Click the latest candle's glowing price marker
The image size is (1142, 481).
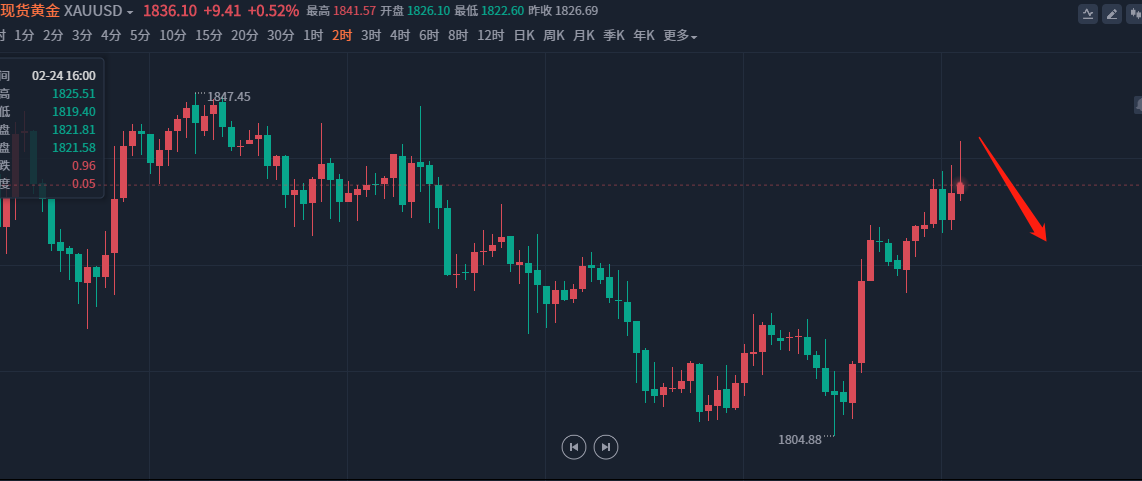tap(960, 185)
